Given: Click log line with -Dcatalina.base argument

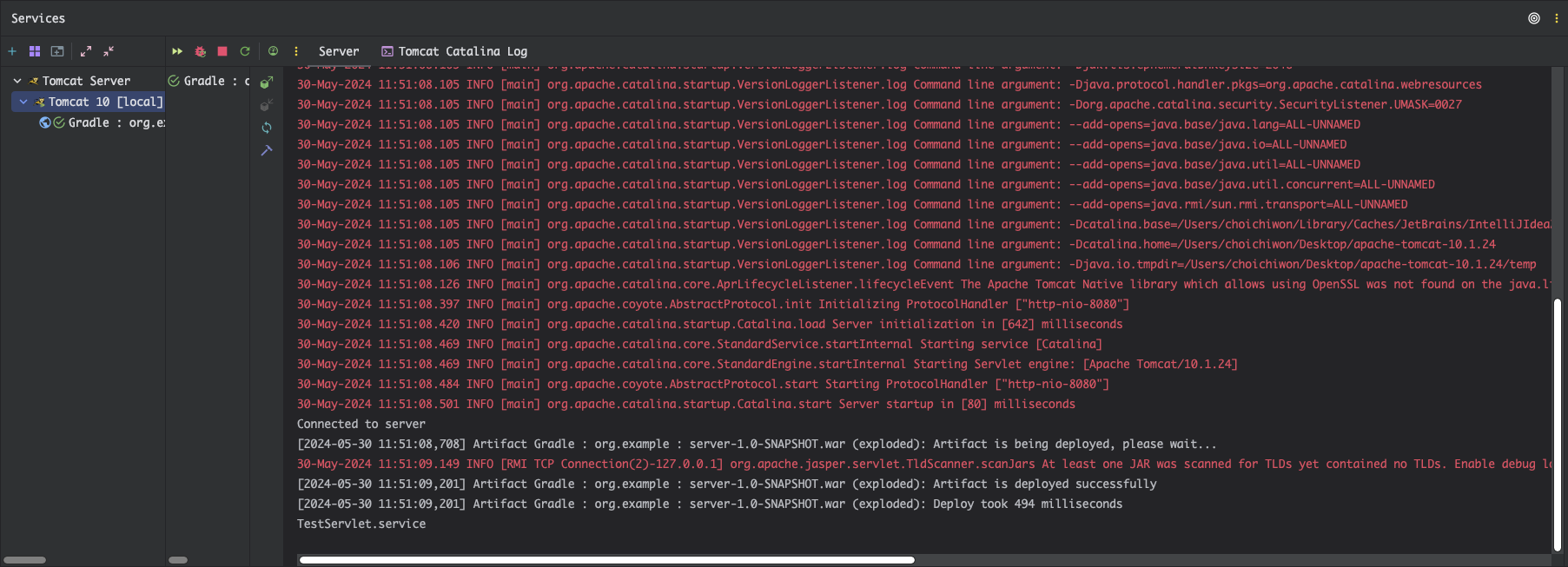Looking at the screenshot, I should 924,224.
